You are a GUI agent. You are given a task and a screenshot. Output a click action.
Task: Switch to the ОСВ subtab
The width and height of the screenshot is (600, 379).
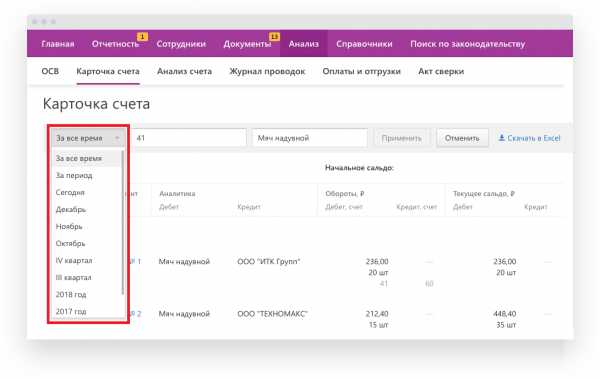(x=50, y=71)
